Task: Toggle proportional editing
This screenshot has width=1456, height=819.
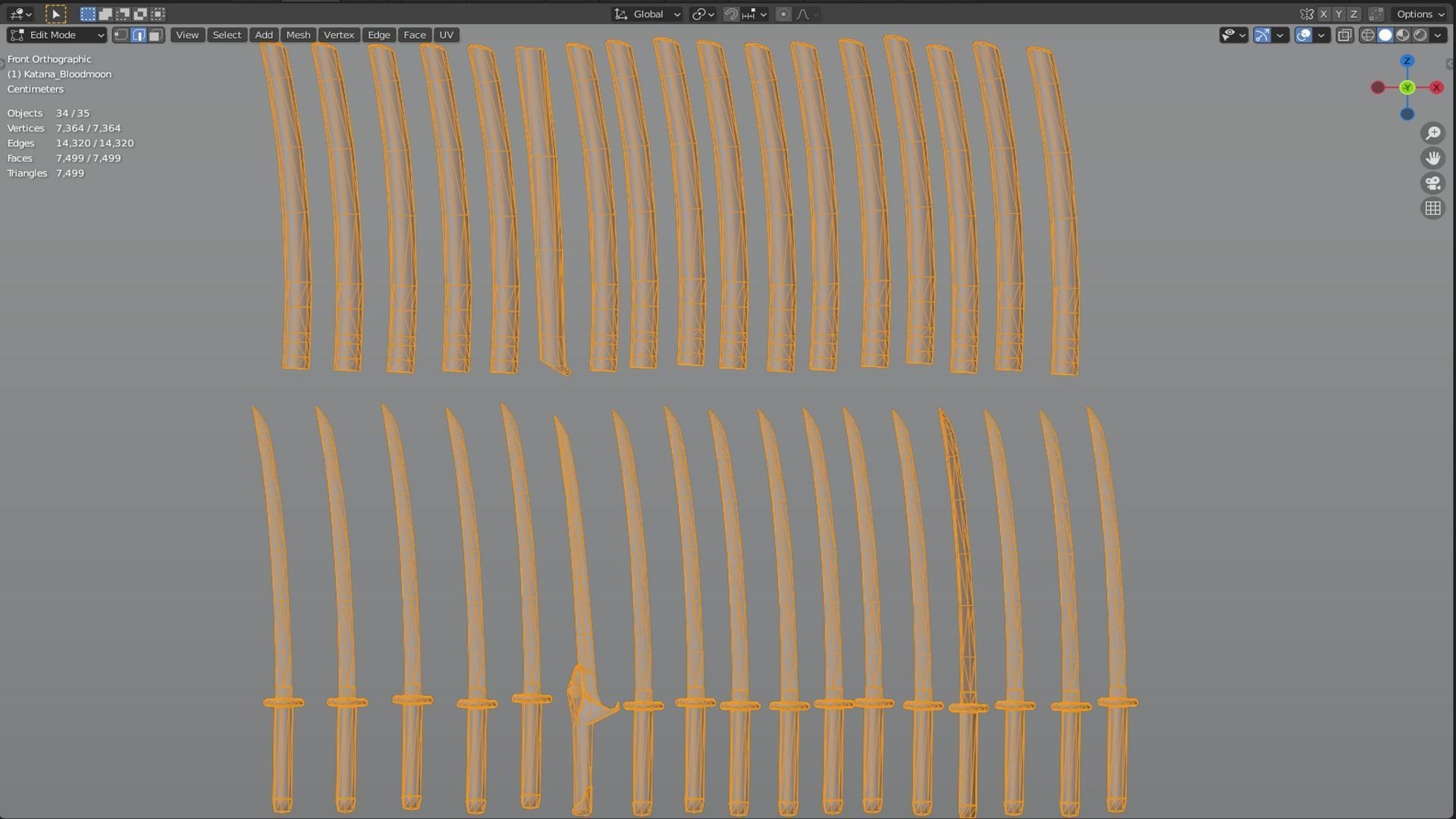Action: click(783, 14)
